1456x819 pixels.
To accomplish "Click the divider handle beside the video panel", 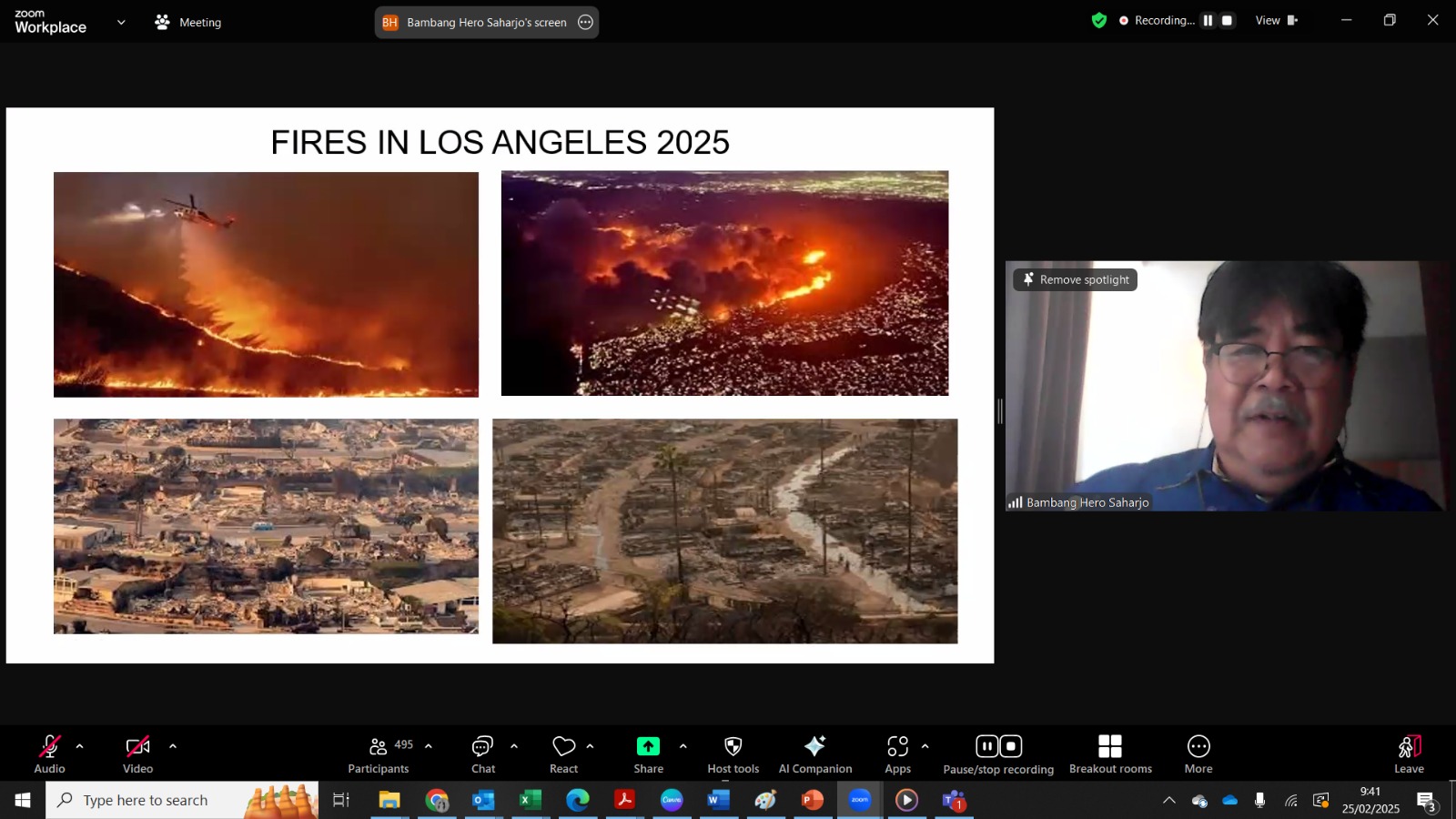I will (x=1000, y=411).
